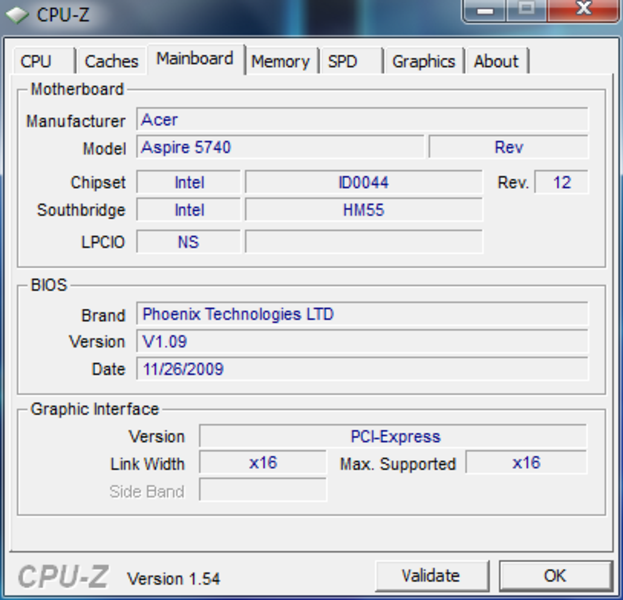Click the Version 1.54 text
Screen dimensions: 623x600
point(173,579)
